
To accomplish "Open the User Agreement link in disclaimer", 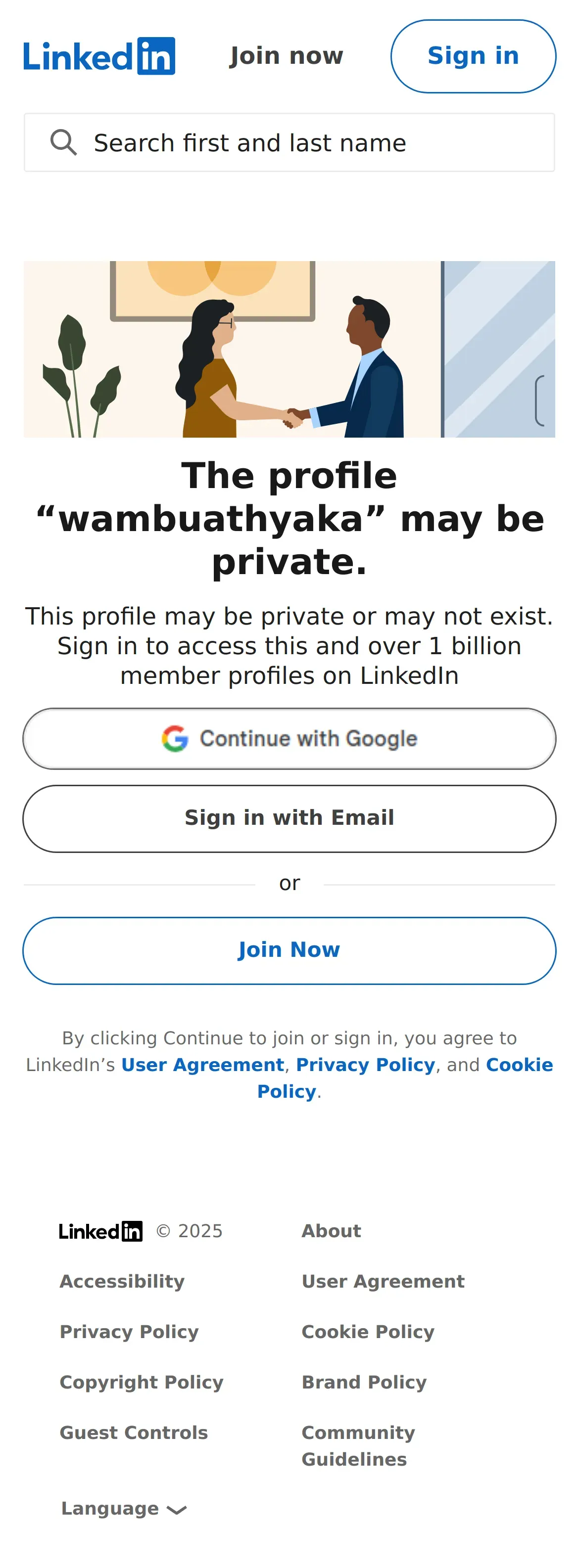I will click(x=202, y=1065).
